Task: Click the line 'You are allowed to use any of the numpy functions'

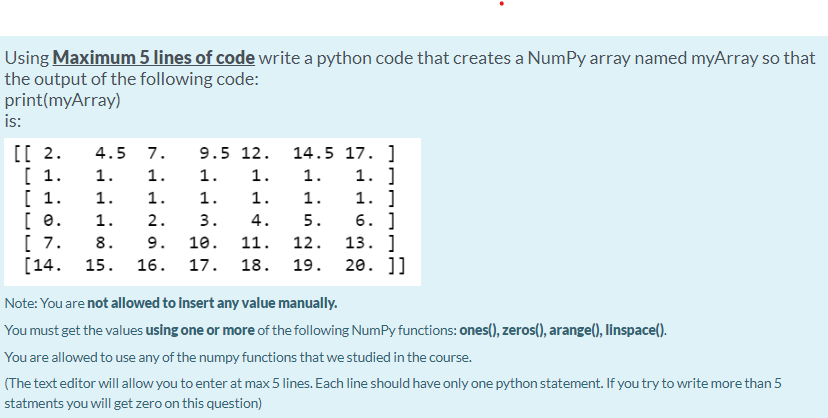Action: click(x=238, y=357)
